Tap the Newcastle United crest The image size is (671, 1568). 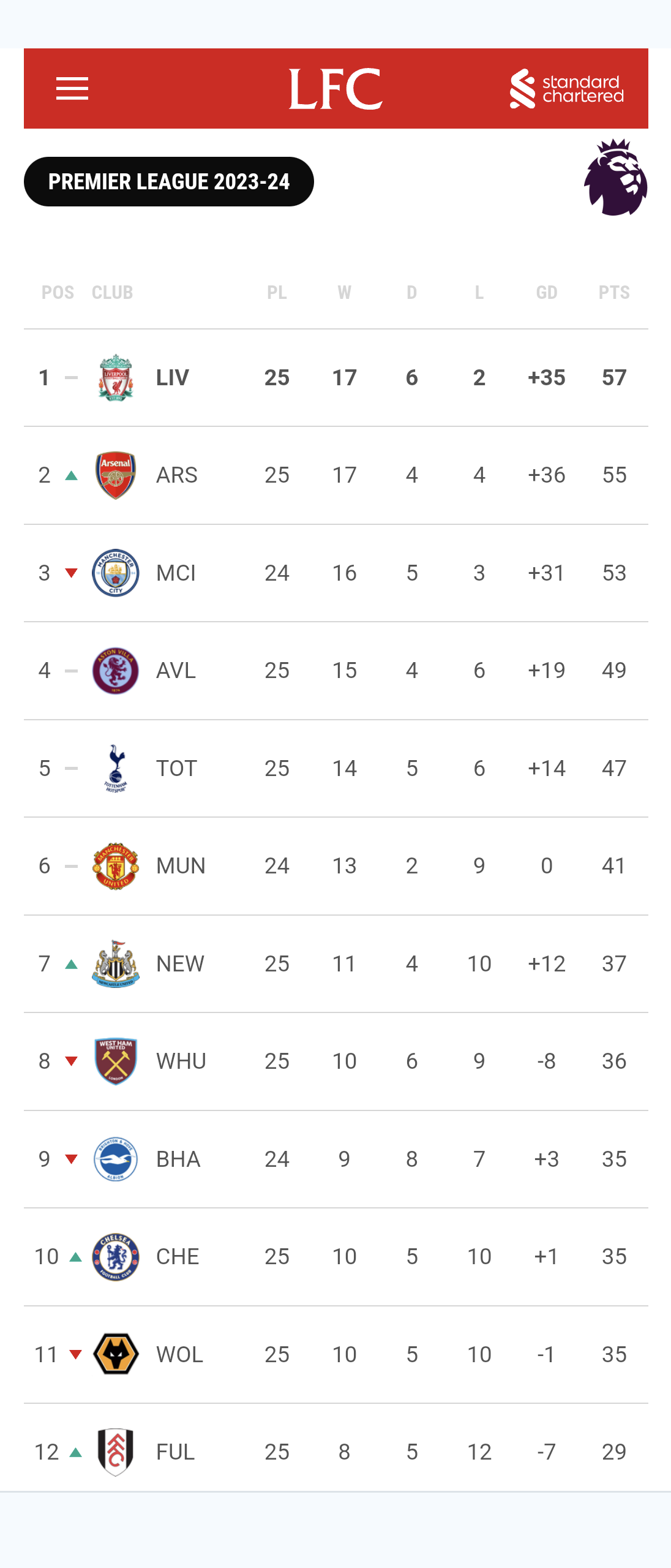pyautogui.click(x=116, y=963)
